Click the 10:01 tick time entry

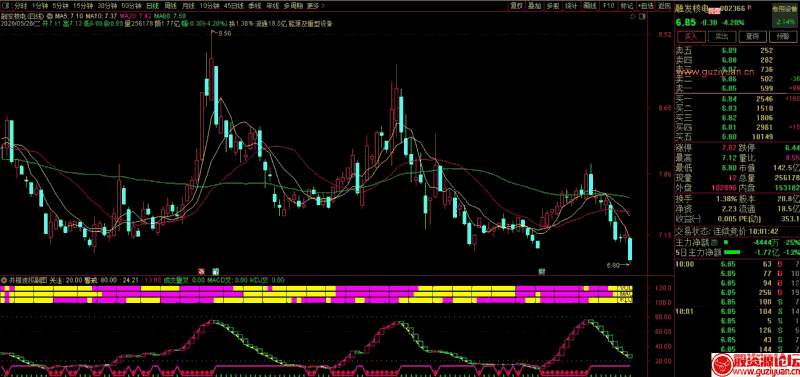(683, 310)
